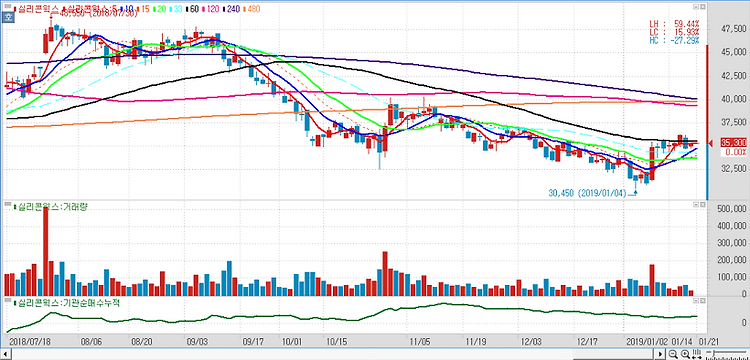Click the chart width adjust arrows icon
This screenshot has height=360, width=750.
point(697,354)
